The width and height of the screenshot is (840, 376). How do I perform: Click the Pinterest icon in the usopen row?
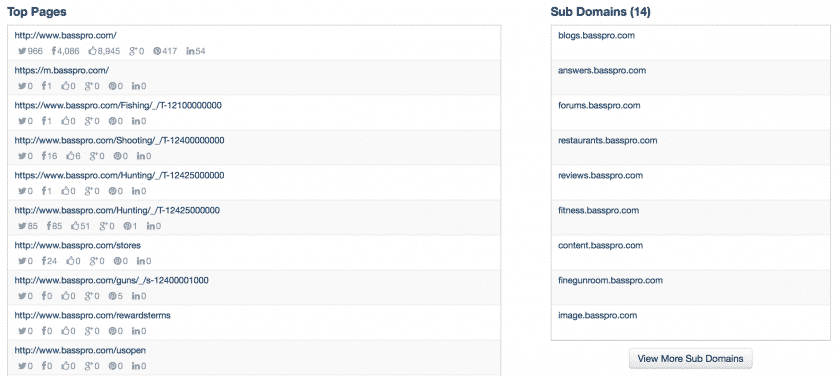(x=113, y=366)
